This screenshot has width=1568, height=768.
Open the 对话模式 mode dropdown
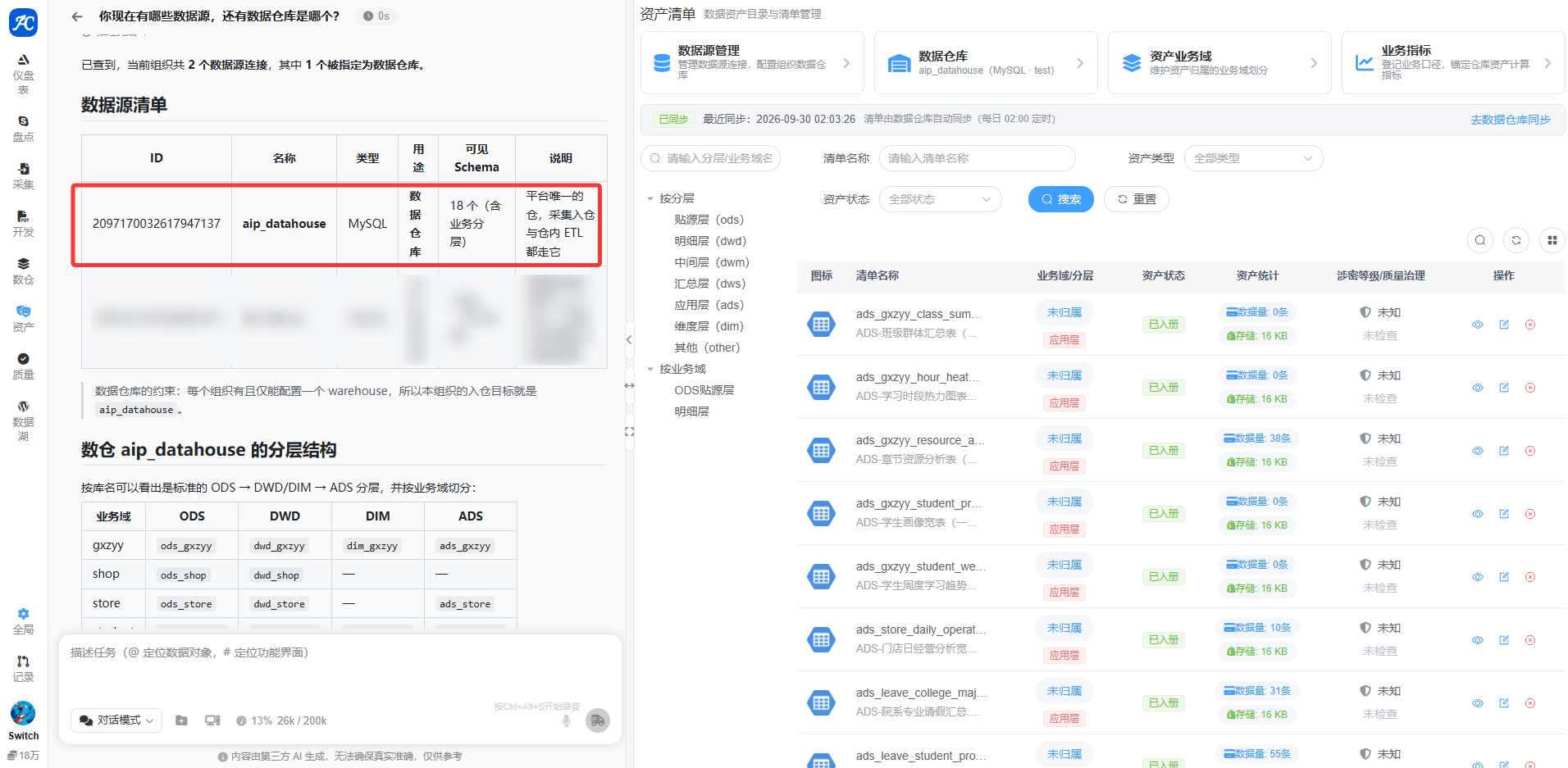(x=116, y=720)
